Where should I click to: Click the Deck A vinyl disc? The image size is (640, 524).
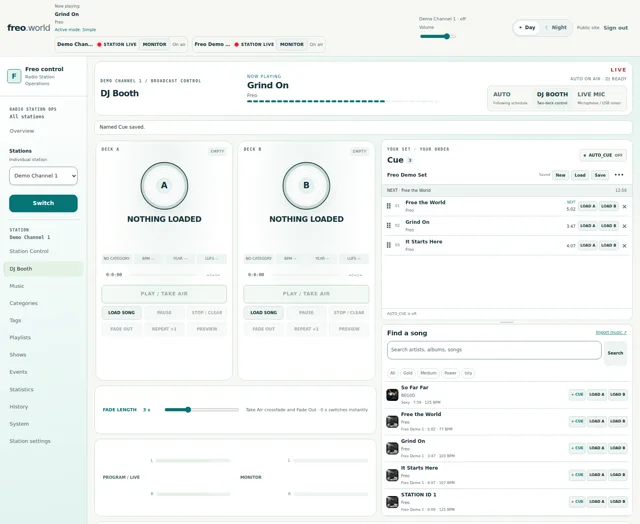click(x=164, y=186)
